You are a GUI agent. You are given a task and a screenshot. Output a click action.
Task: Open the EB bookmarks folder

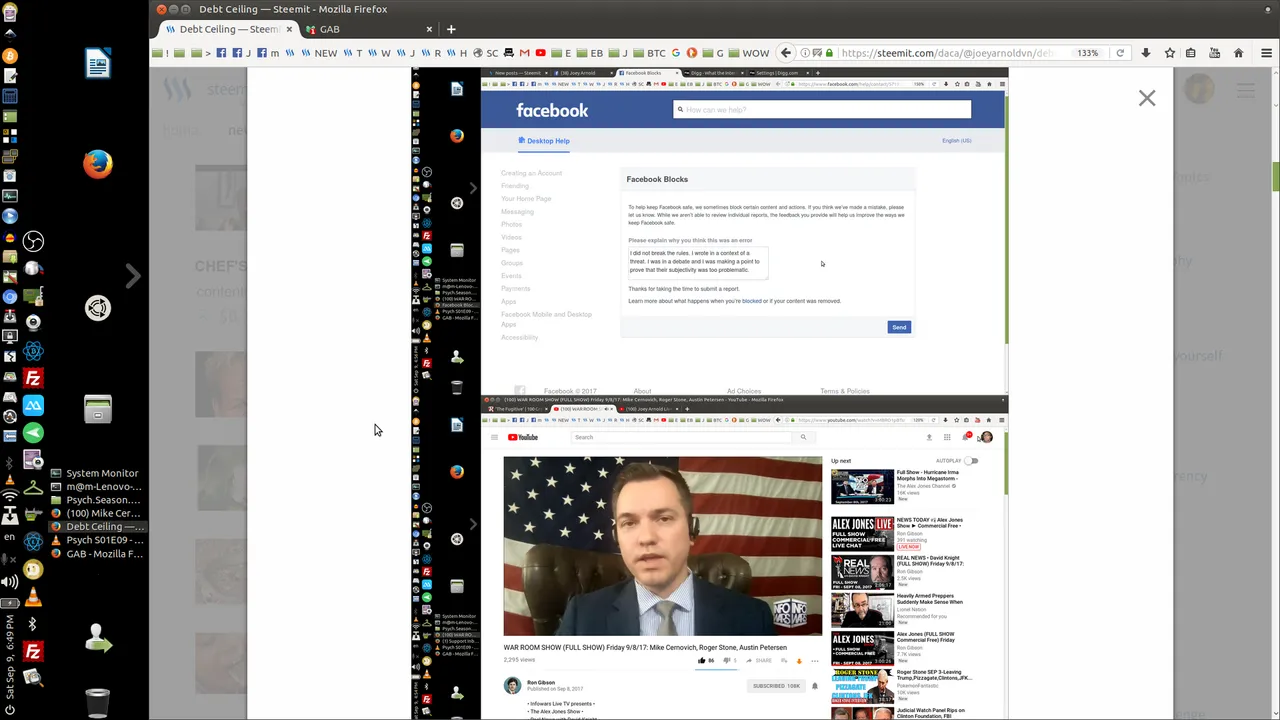590,53
